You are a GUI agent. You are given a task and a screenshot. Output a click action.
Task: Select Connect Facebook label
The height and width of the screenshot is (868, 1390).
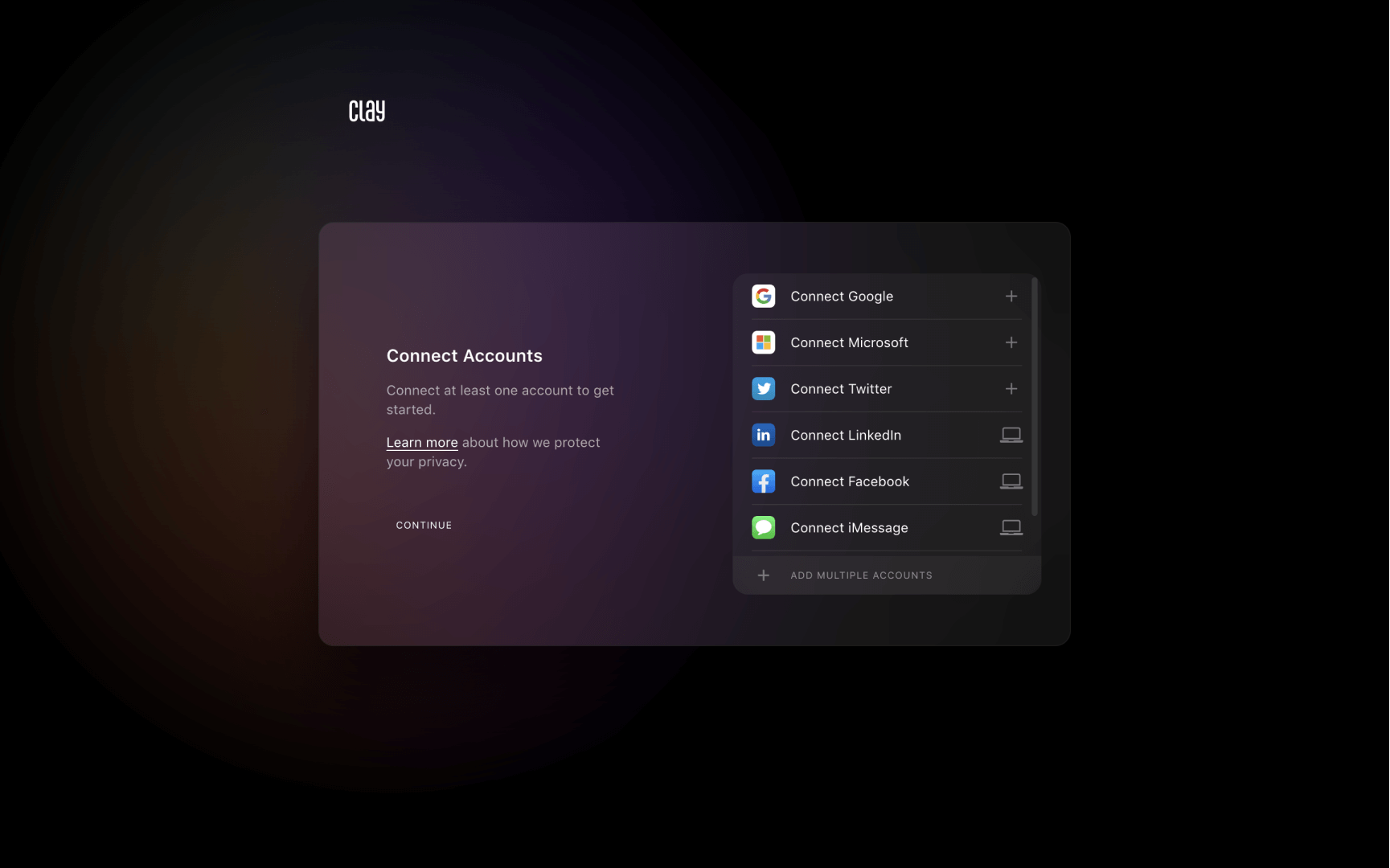click(x=850, y=481)
